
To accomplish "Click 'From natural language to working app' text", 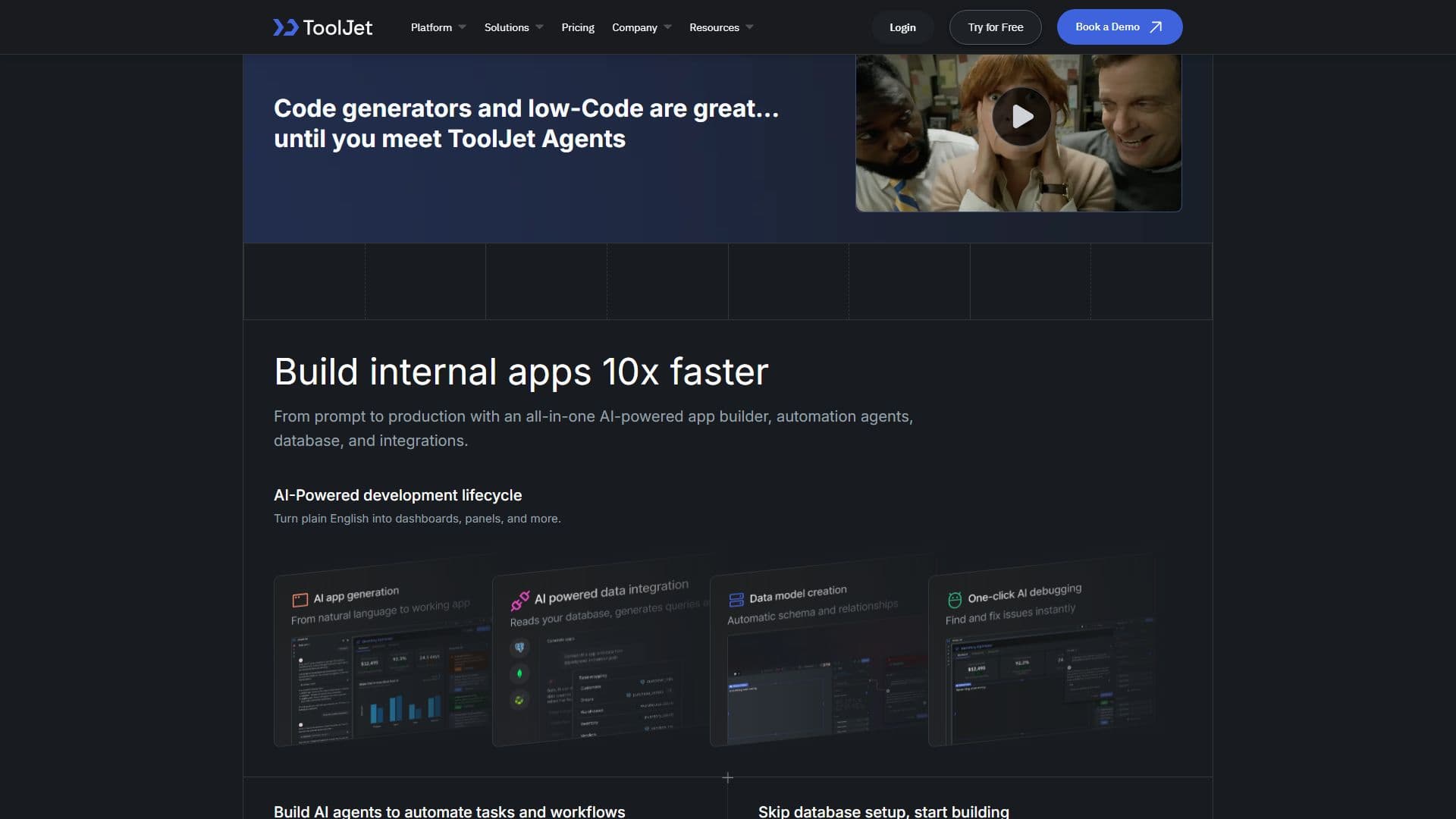I will point(381,612).
